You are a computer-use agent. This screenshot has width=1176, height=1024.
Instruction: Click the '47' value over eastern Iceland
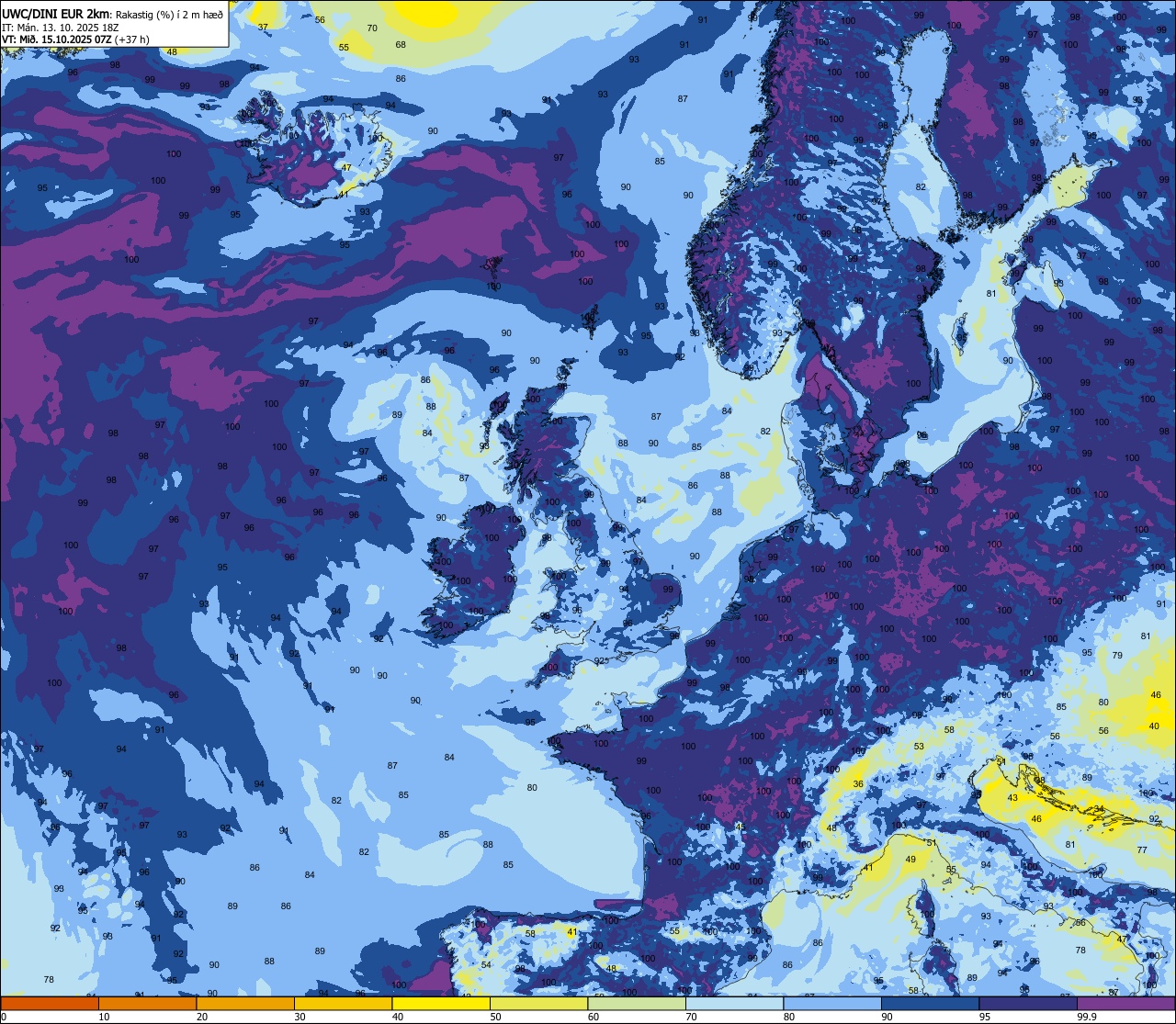coord(346,168)
